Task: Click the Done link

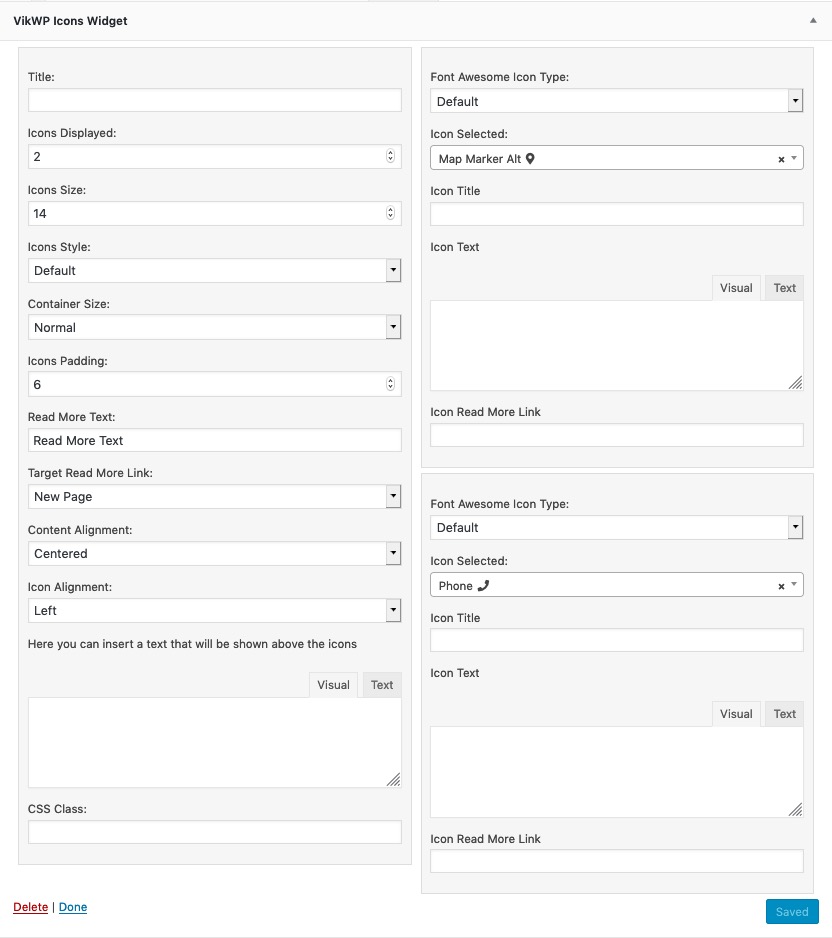Action: (x=73, y=907)
